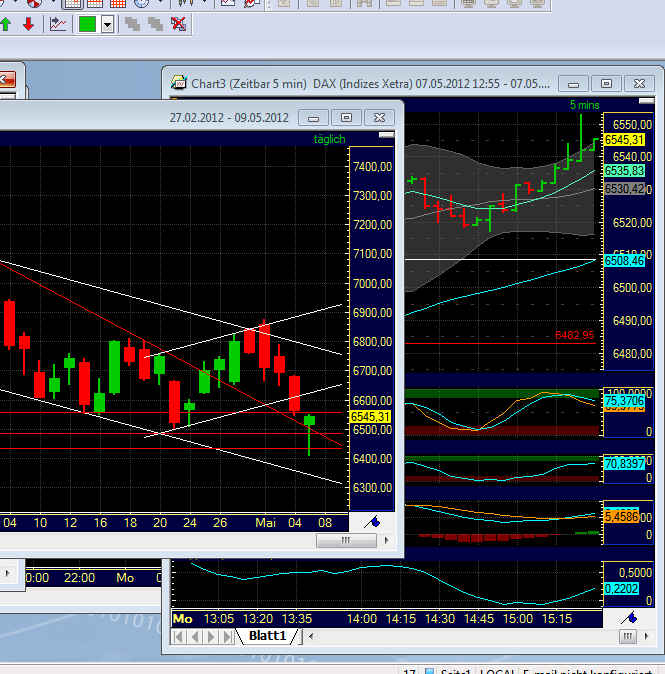Go to next sheet in Chart3

(x=211, y=636)
